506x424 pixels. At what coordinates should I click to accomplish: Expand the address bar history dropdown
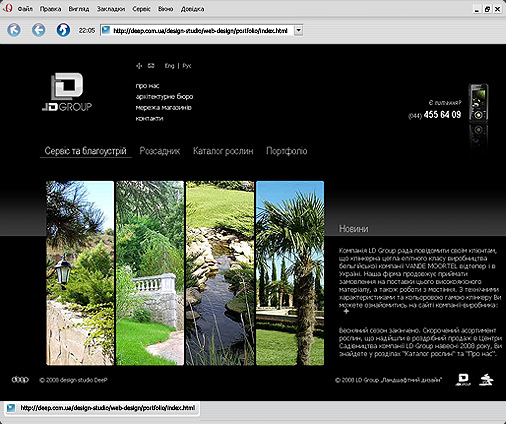click(299, 30)
